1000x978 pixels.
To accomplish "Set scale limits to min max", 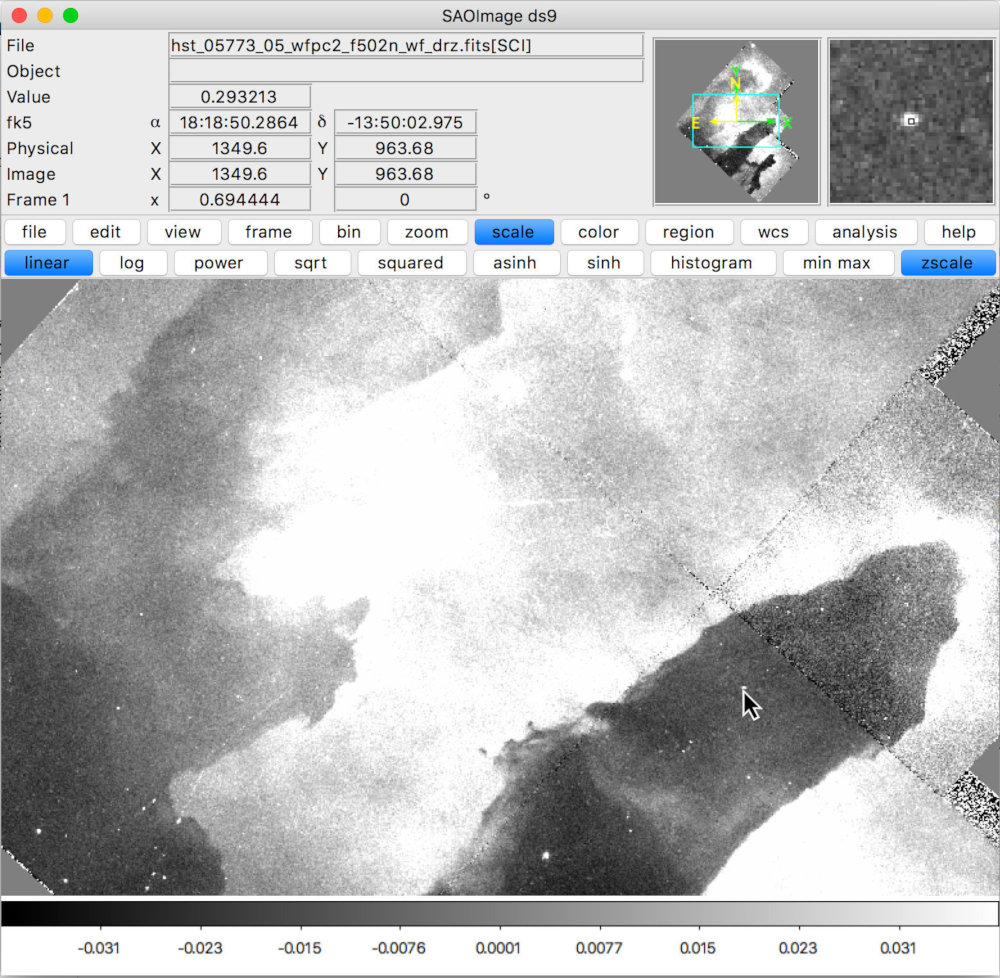I will [x=837, y=263].
